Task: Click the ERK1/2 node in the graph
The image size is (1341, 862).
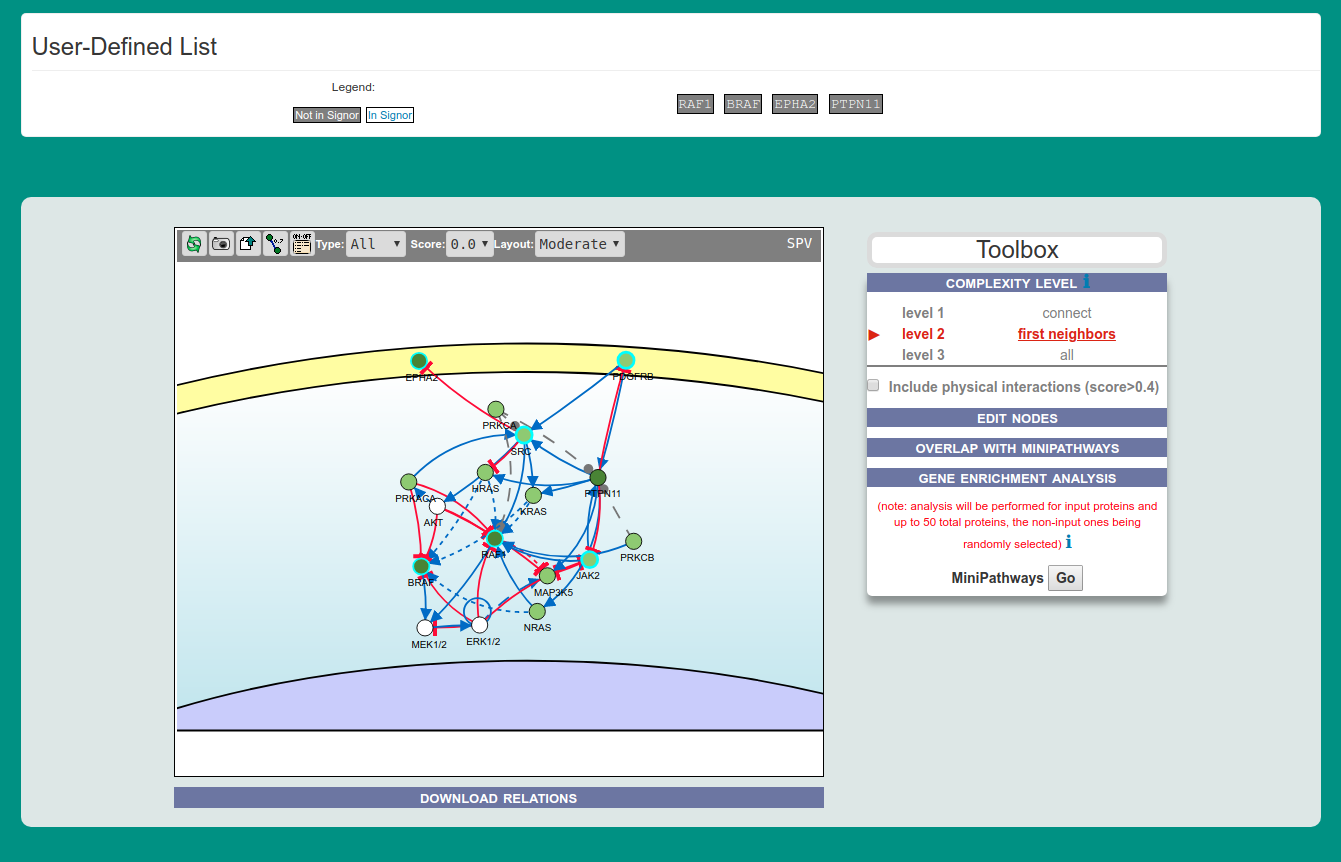Action: coord(480,625)
